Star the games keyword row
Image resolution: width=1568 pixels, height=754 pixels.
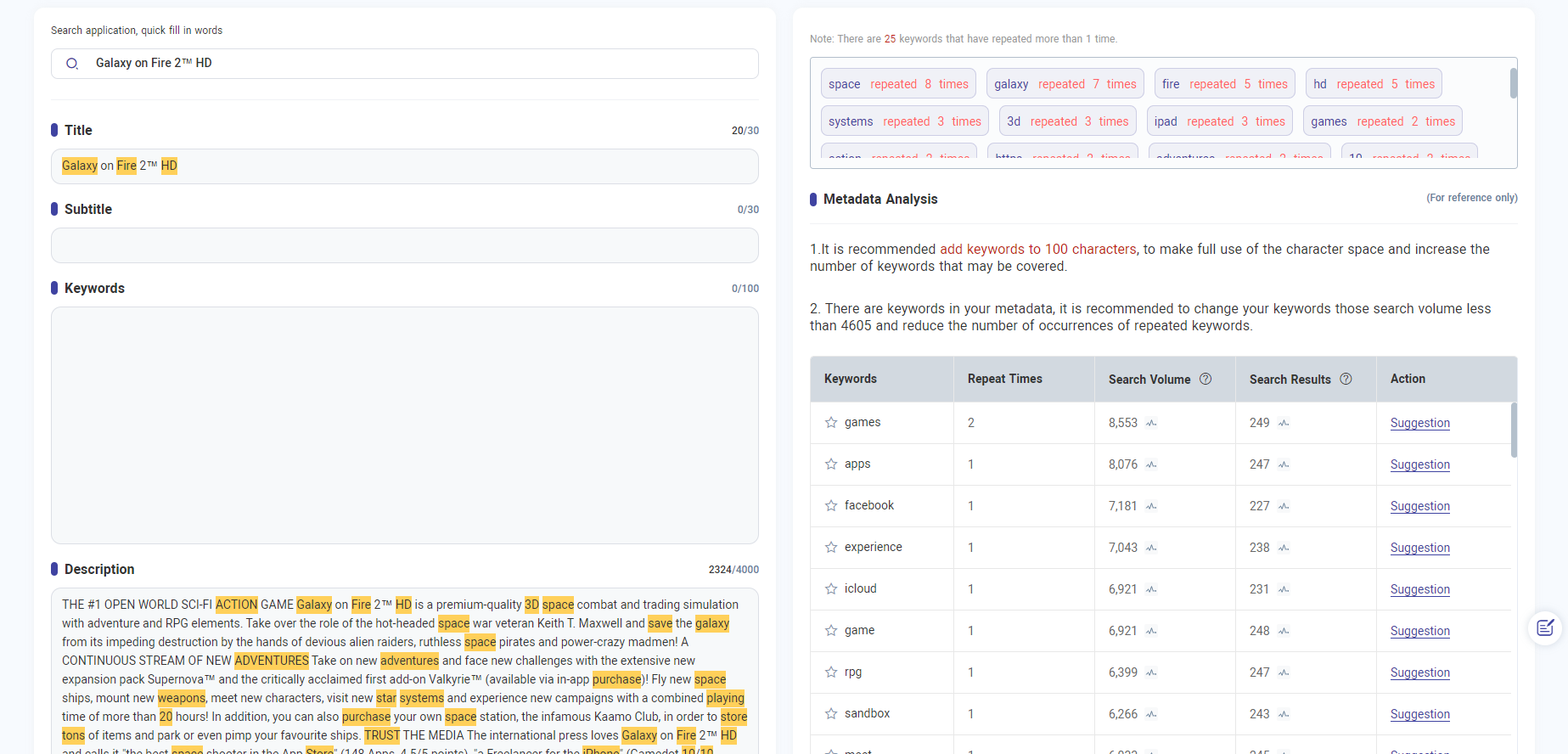(x=831, y=423)
